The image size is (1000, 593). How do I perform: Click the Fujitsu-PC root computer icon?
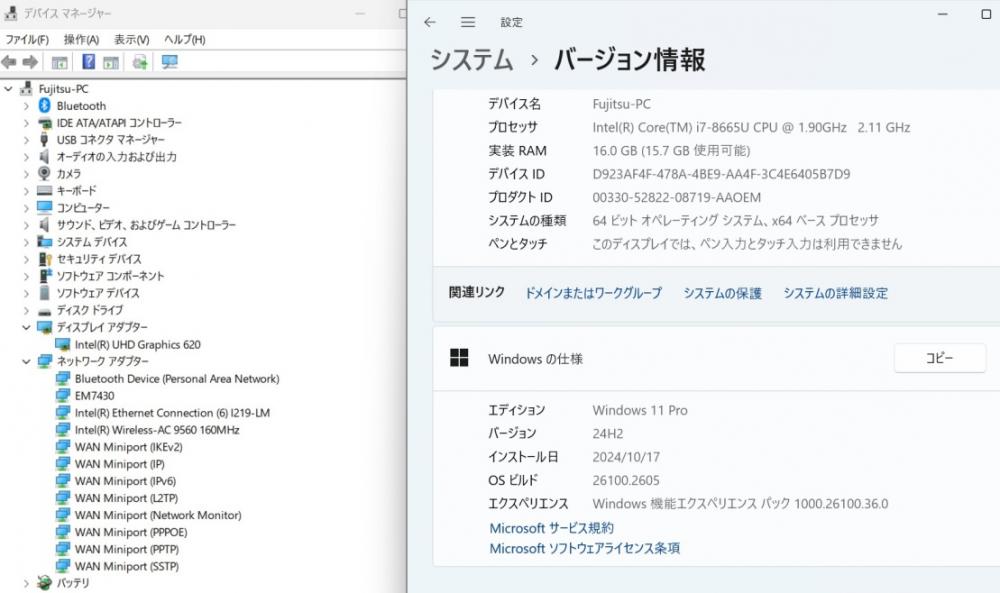coord(26,89)
